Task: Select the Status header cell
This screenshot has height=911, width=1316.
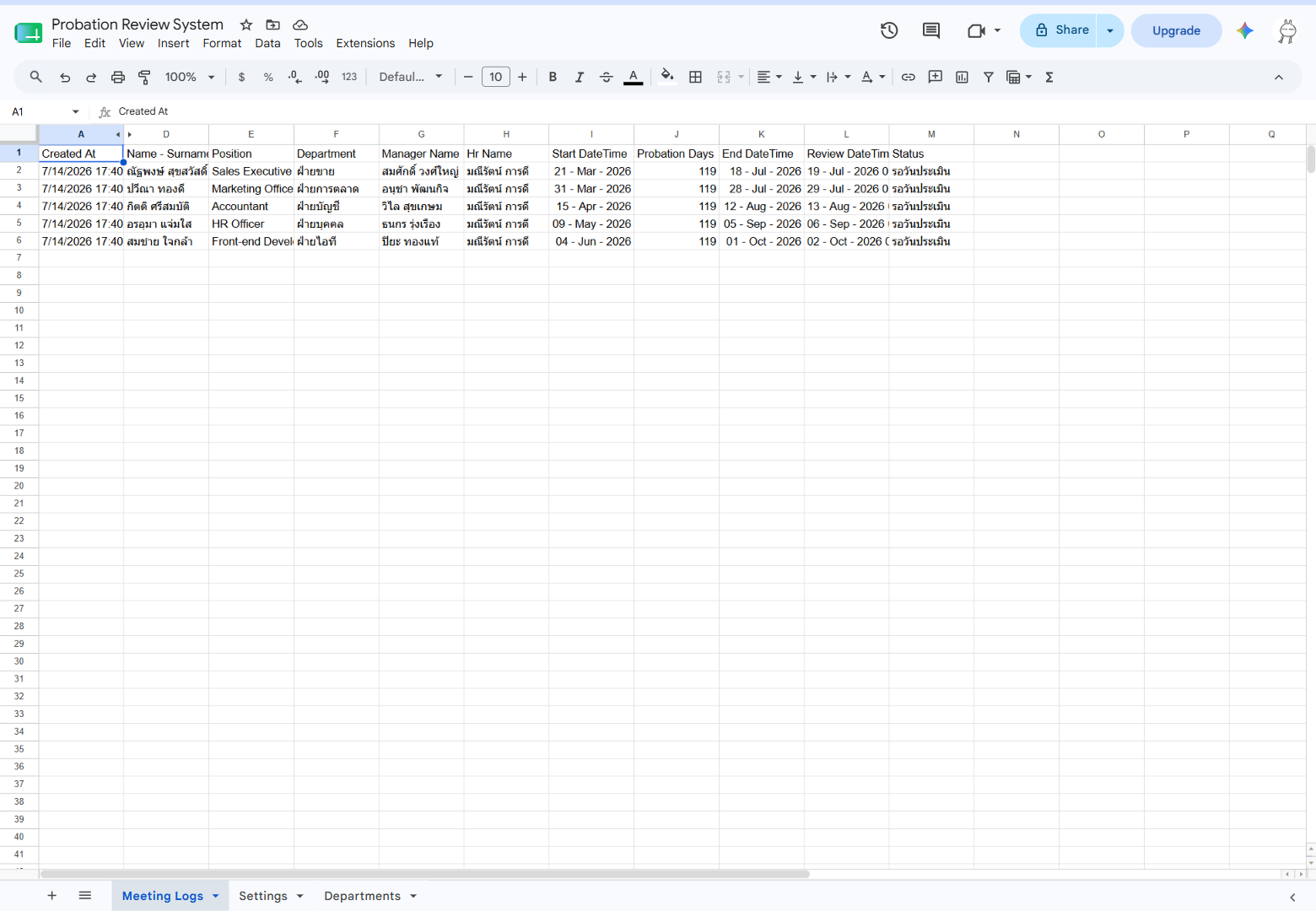Action: click(931, 154)
